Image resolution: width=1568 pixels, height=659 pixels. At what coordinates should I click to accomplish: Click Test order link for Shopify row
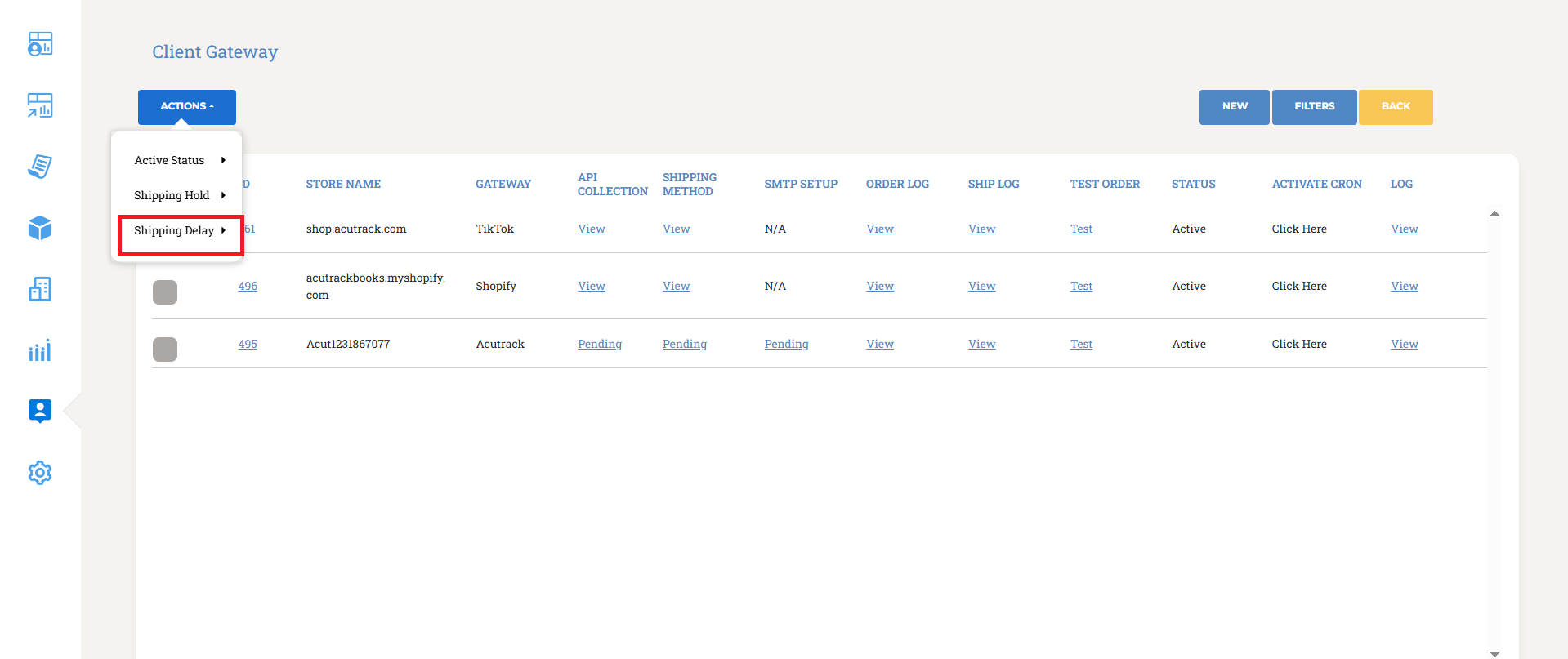[x=1081, y=286]
